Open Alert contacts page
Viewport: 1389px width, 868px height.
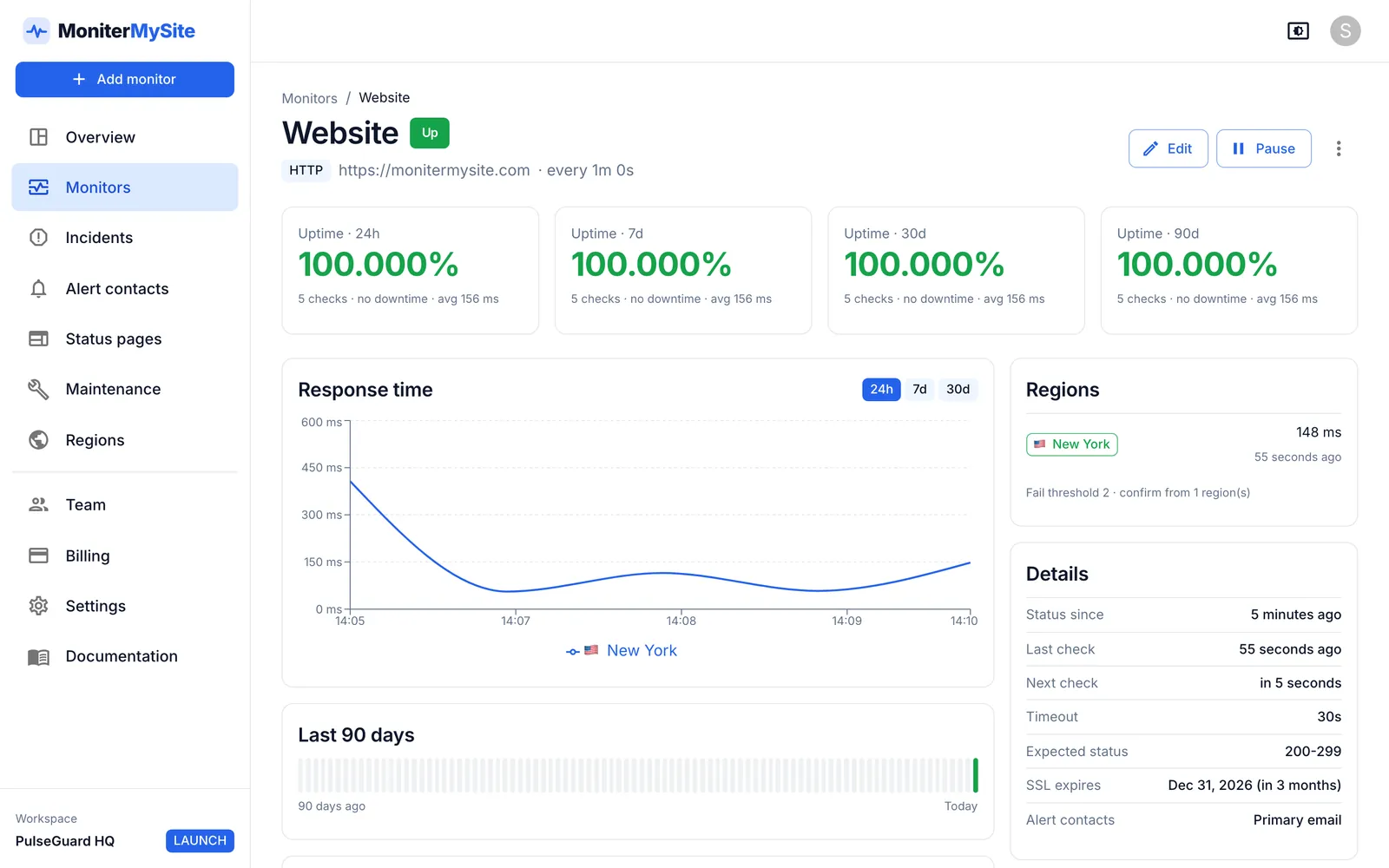(124, 289)
